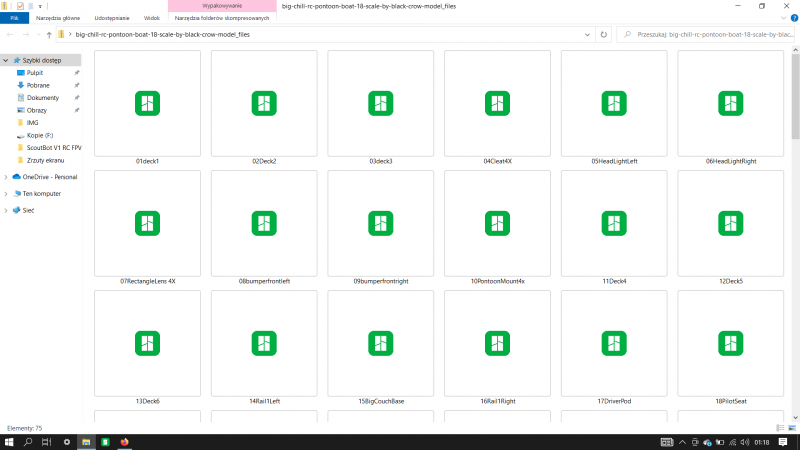Open address bar history dropdown

[587, 35]
